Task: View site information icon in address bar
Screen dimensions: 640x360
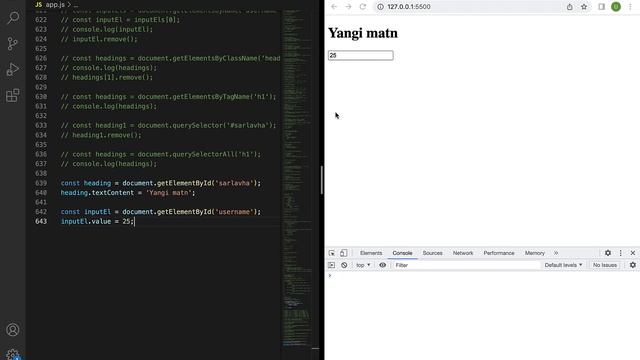Action: [380, 7]
